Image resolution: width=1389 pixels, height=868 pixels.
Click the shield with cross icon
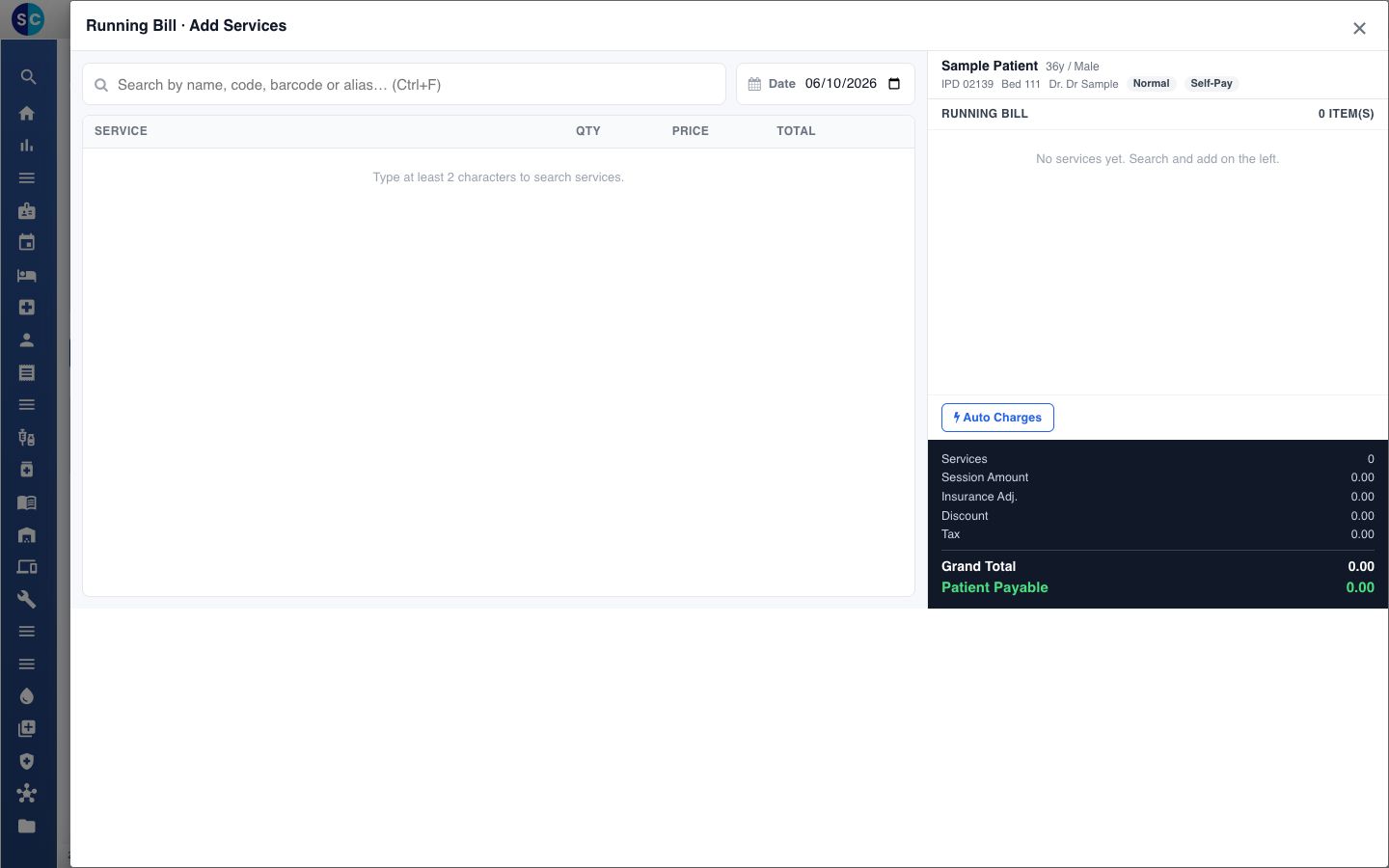coord(27,761)
